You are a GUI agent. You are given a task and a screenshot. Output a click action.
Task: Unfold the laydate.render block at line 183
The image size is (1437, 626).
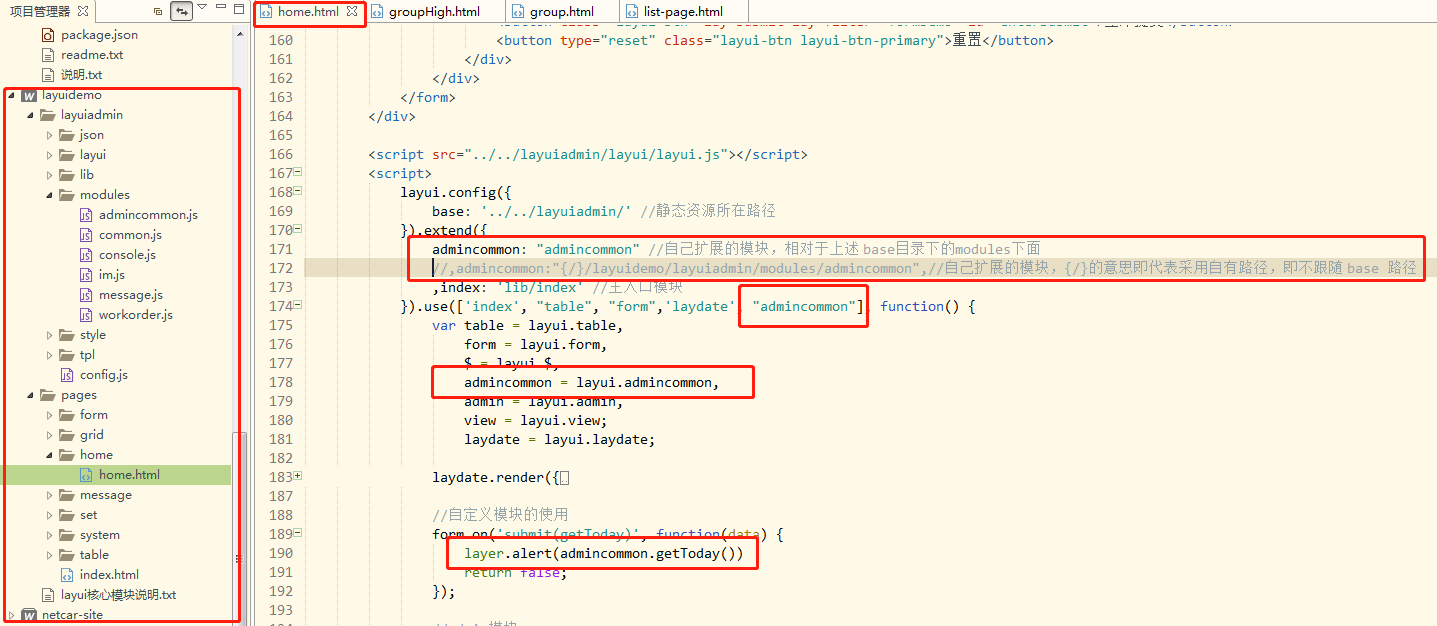(x=298, y=476)
